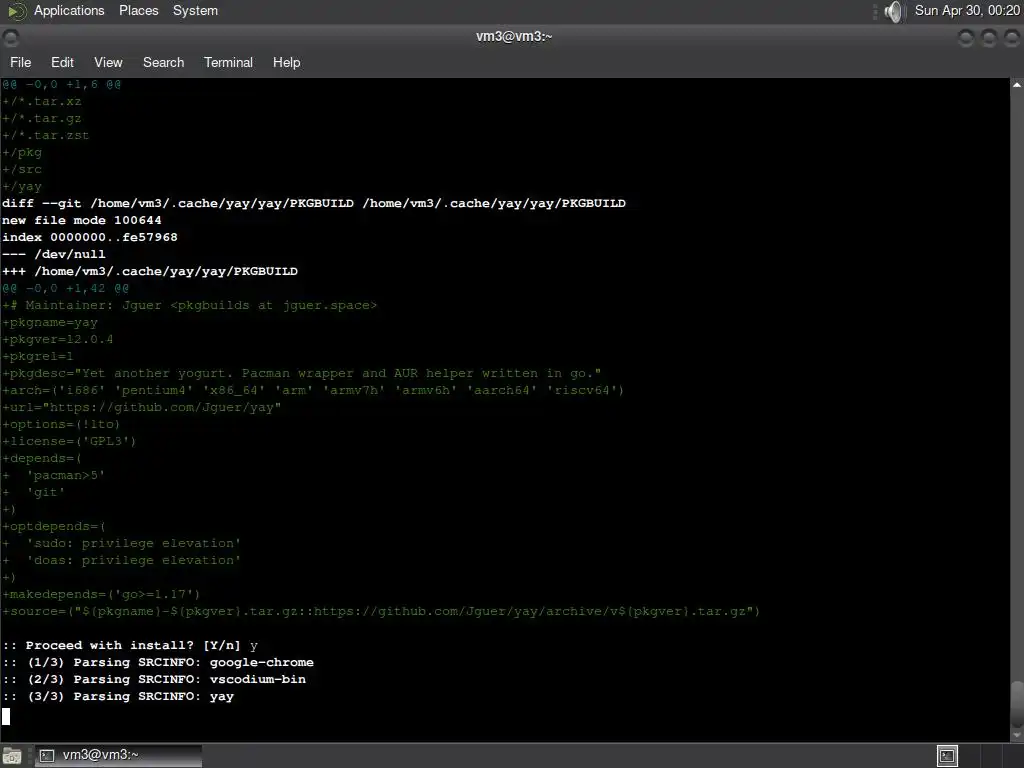The height and width of the screenshot is (768, 1024).
Task: Click the 'diff --git' PKGBUILD line
Action: [x=314, y=203]
